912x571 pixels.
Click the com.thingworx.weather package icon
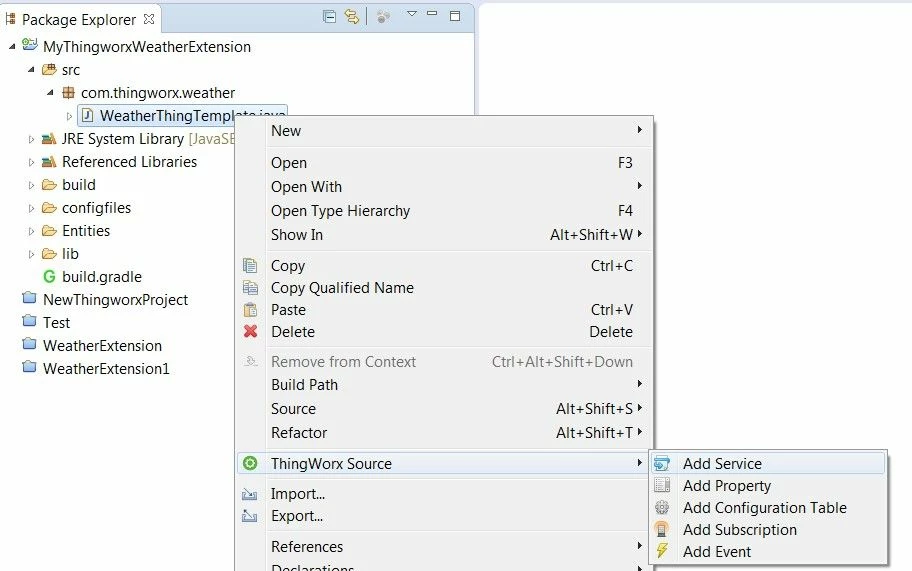point(69,92)
